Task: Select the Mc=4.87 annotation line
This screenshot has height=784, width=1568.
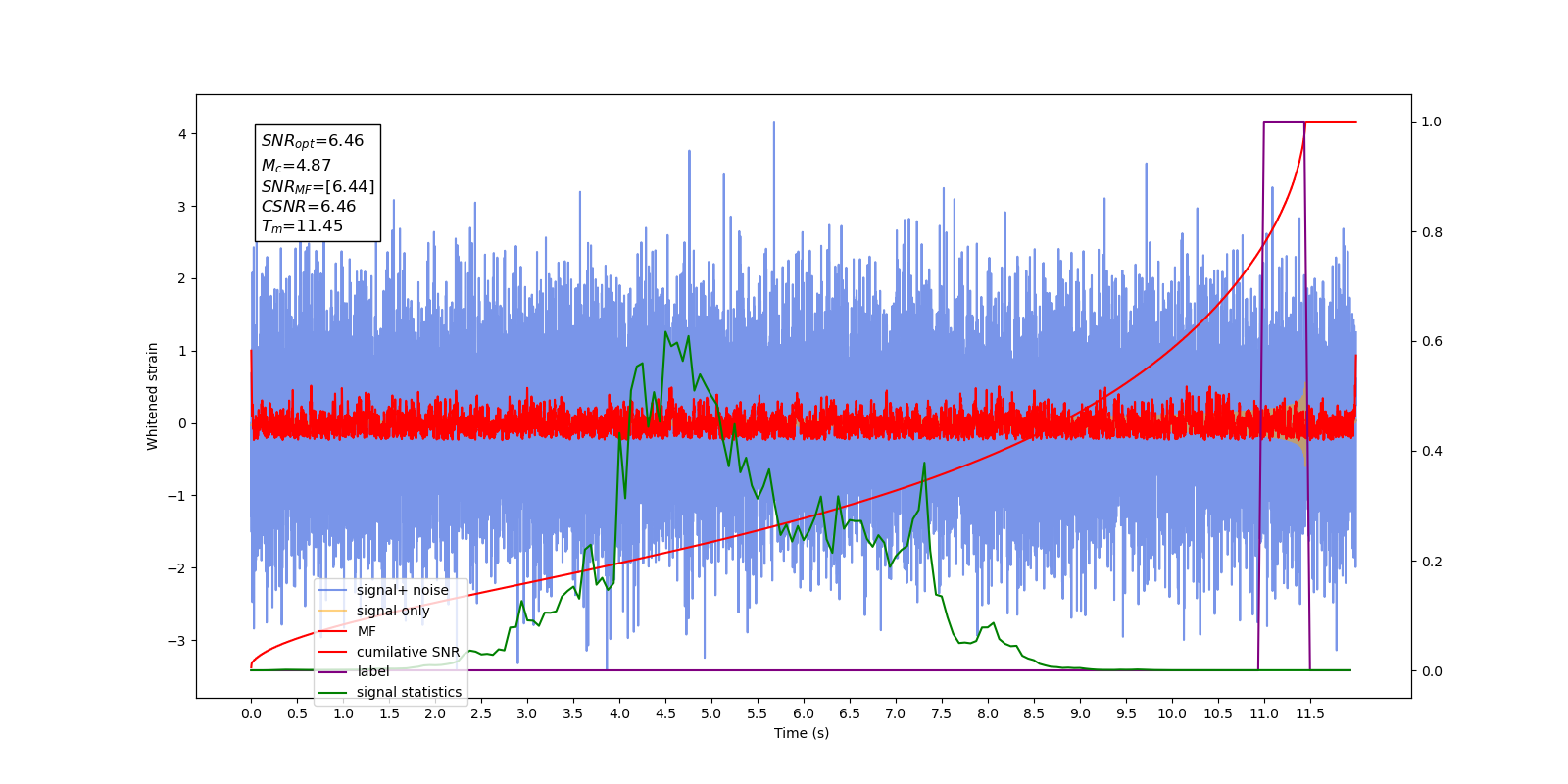Action: click(x=296, y=166)
